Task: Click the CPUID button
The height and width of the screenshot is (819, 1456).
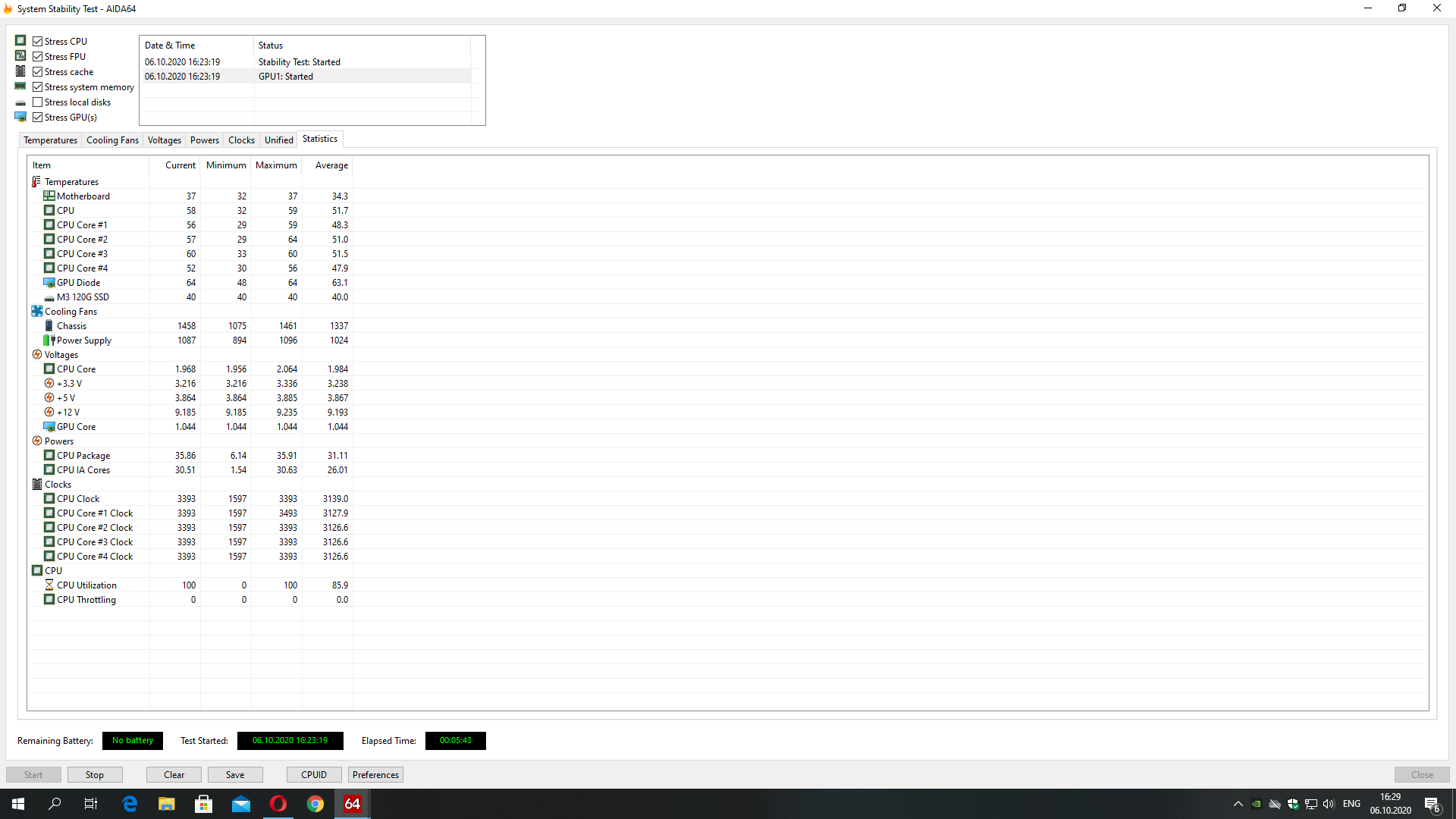Action: pos(314,774)
